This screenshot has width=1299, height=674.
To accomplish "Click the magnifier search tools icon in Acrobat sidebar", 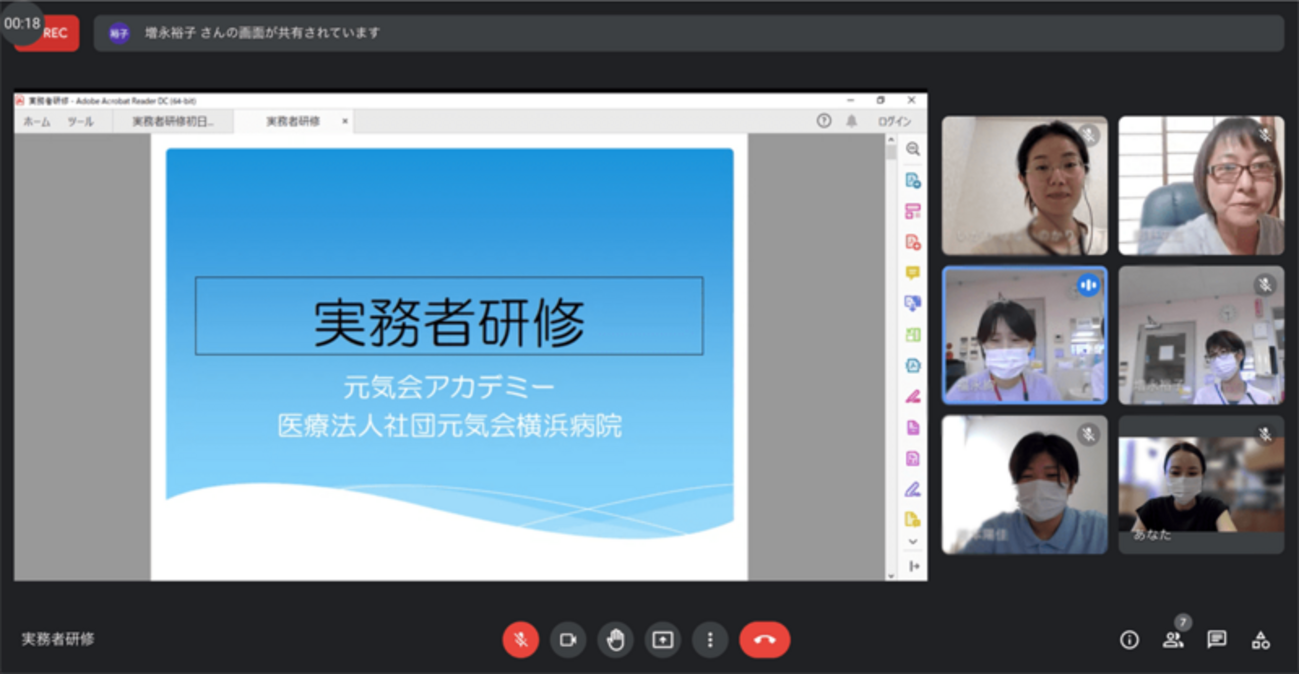I will [x=913, y=149].
